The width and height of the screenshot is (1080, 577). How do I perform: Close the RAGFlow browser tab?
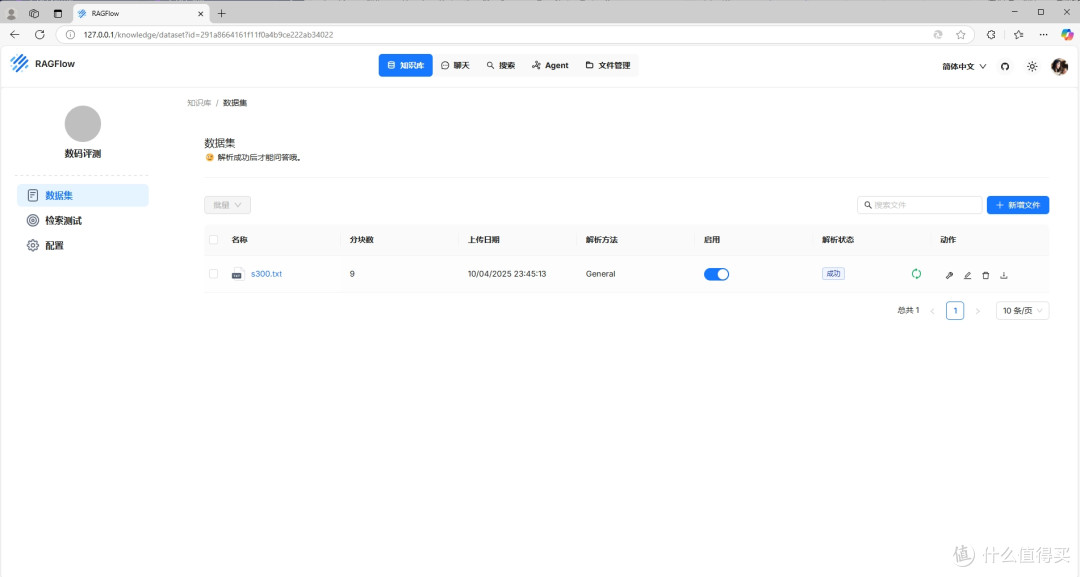click(200, 13)
